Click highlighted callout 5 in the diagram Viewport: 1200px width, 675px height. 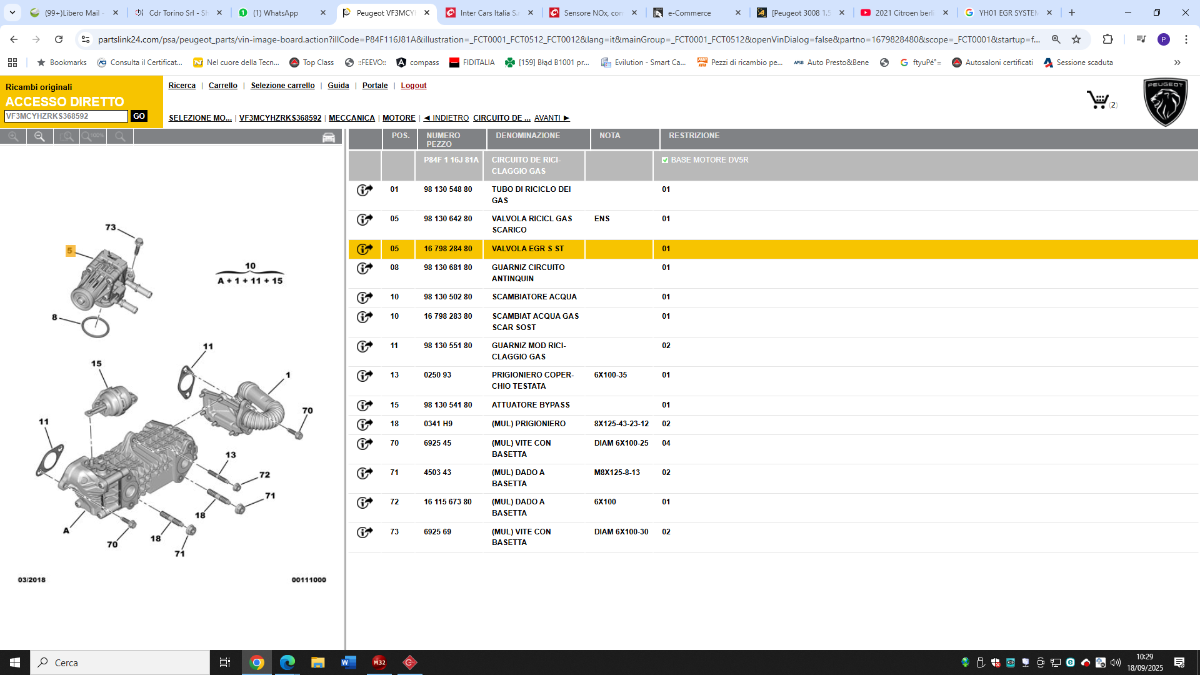(70, 250)
